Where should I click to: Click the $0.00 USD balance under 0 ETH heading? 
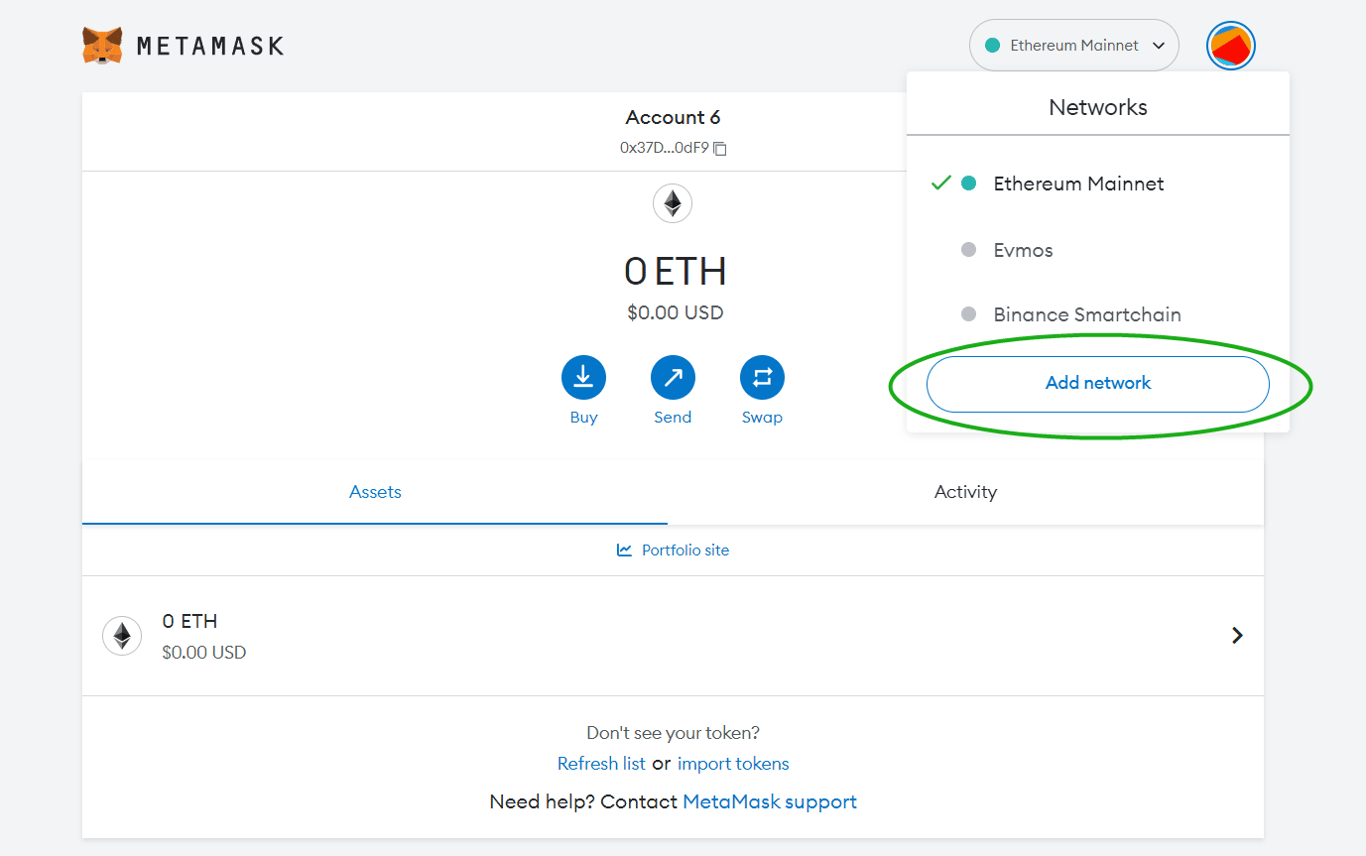[675, 313]
